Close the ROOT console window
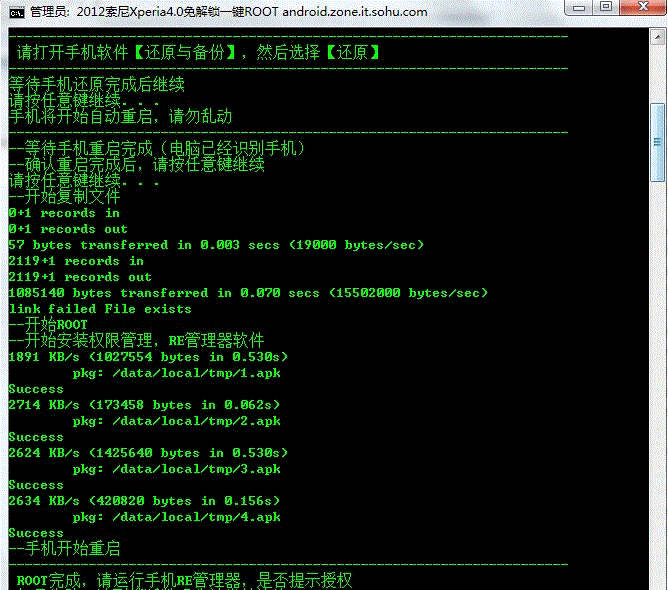The height and width of the screenshot is (590, 668). point(643,7)
